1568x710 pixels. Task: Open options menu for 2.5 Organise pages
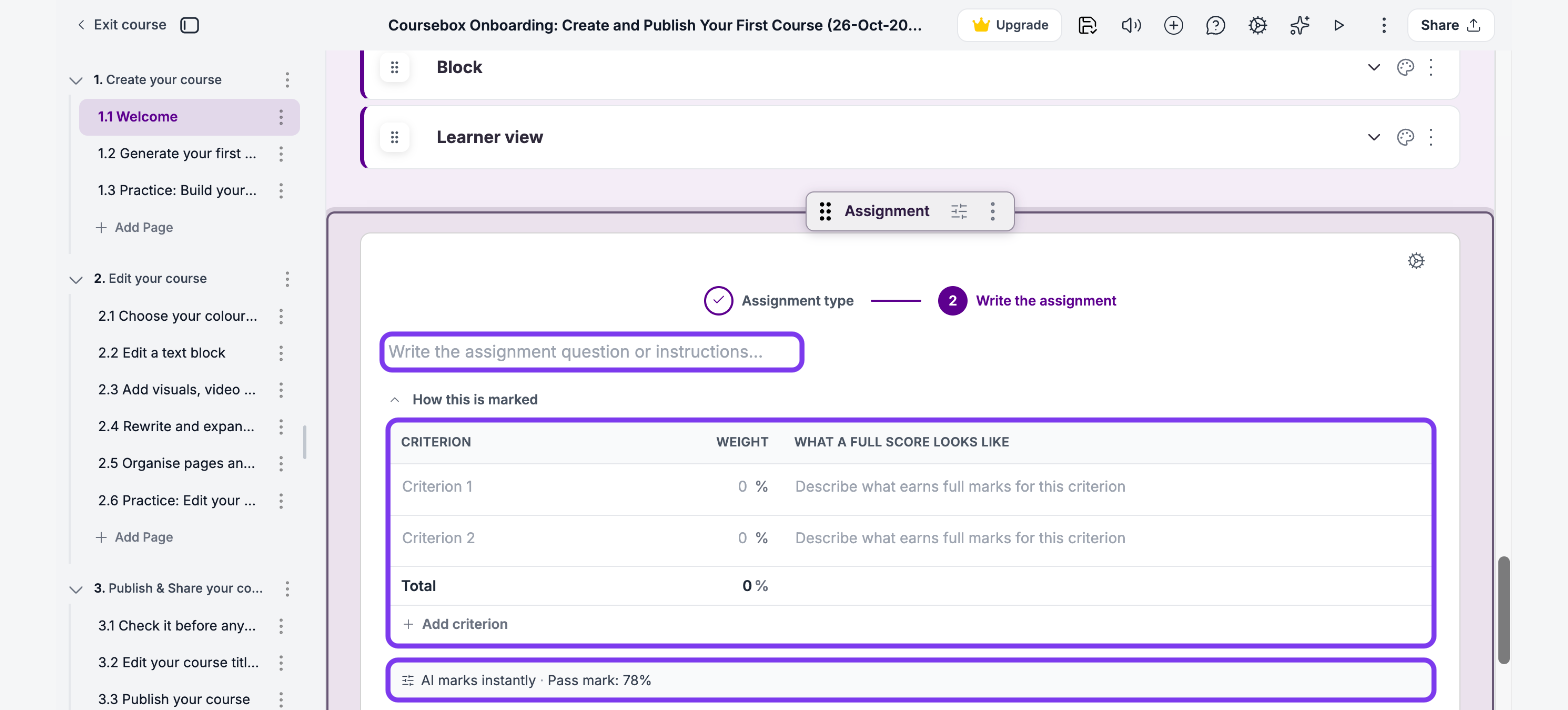tap(281, 464)
